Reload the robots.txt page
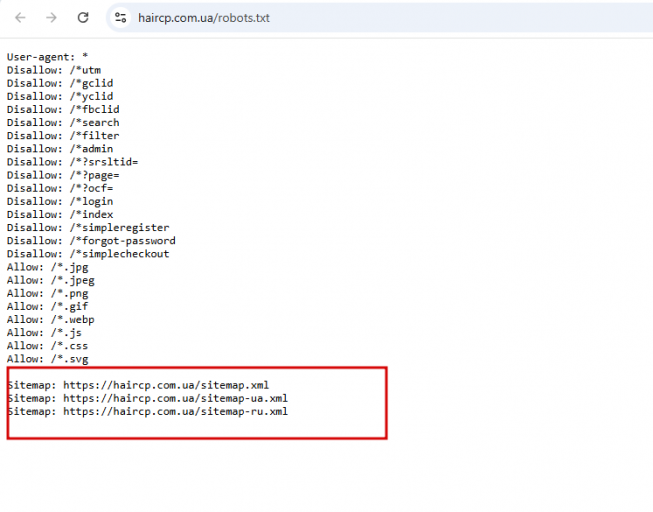Viewport: 653px width, 512px height. pyautogui.click(x=83, y=17)
